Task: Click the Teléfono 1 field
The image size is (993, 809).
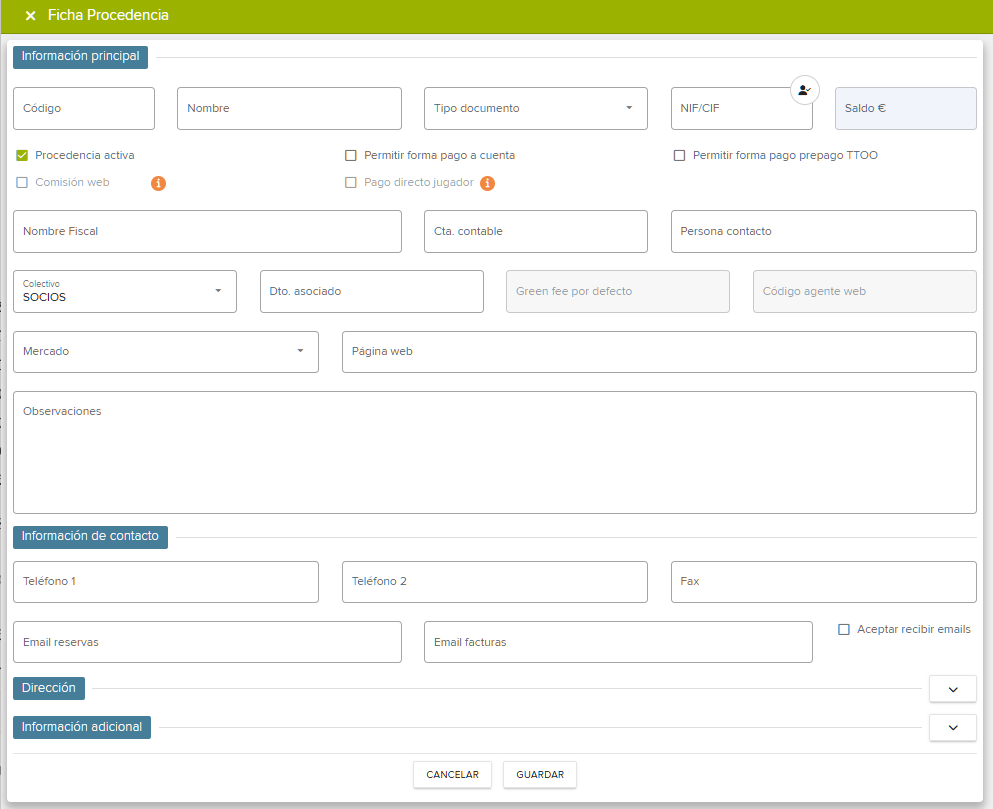Action: tap(166, 582)
